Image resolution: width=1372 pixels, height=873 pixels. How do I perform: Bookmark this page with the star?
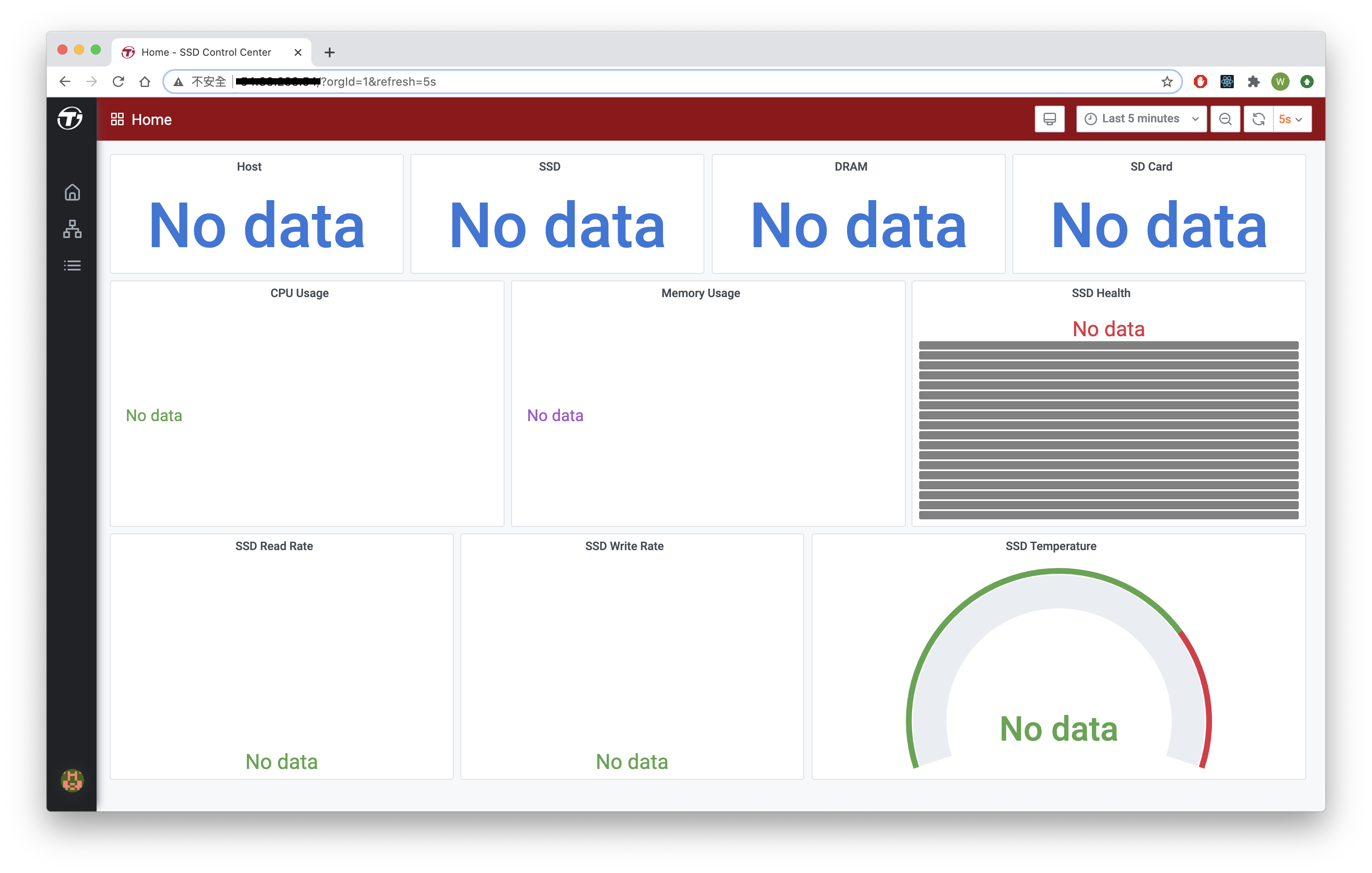(x=1167, y=82)
